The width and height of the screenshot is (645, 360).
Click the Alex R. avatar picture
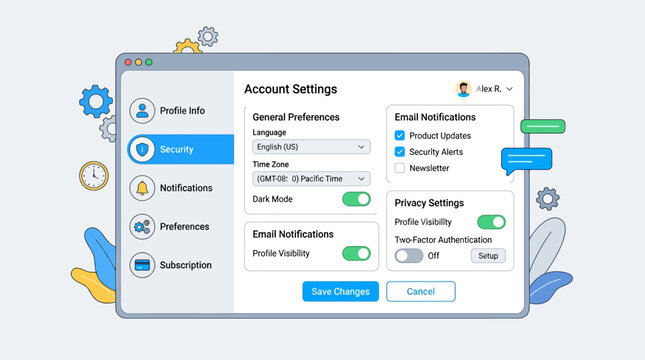click(x=464, y=89)
